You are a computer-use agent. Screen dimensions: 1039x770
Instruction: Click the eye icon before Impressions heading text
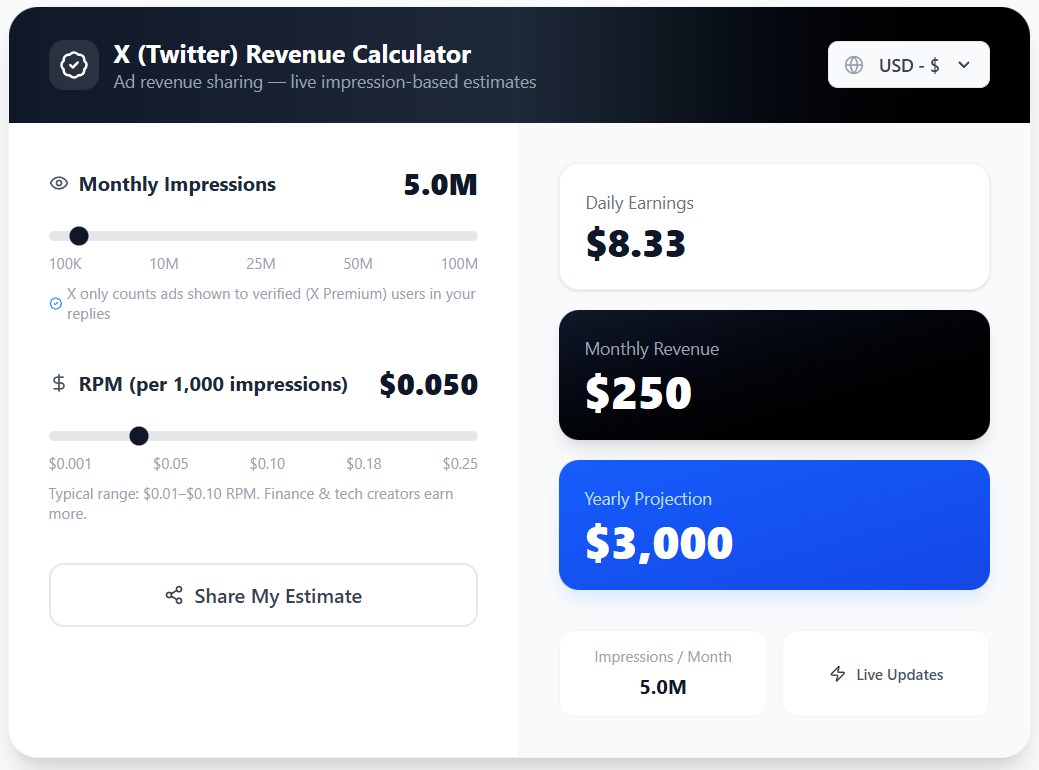57,184
